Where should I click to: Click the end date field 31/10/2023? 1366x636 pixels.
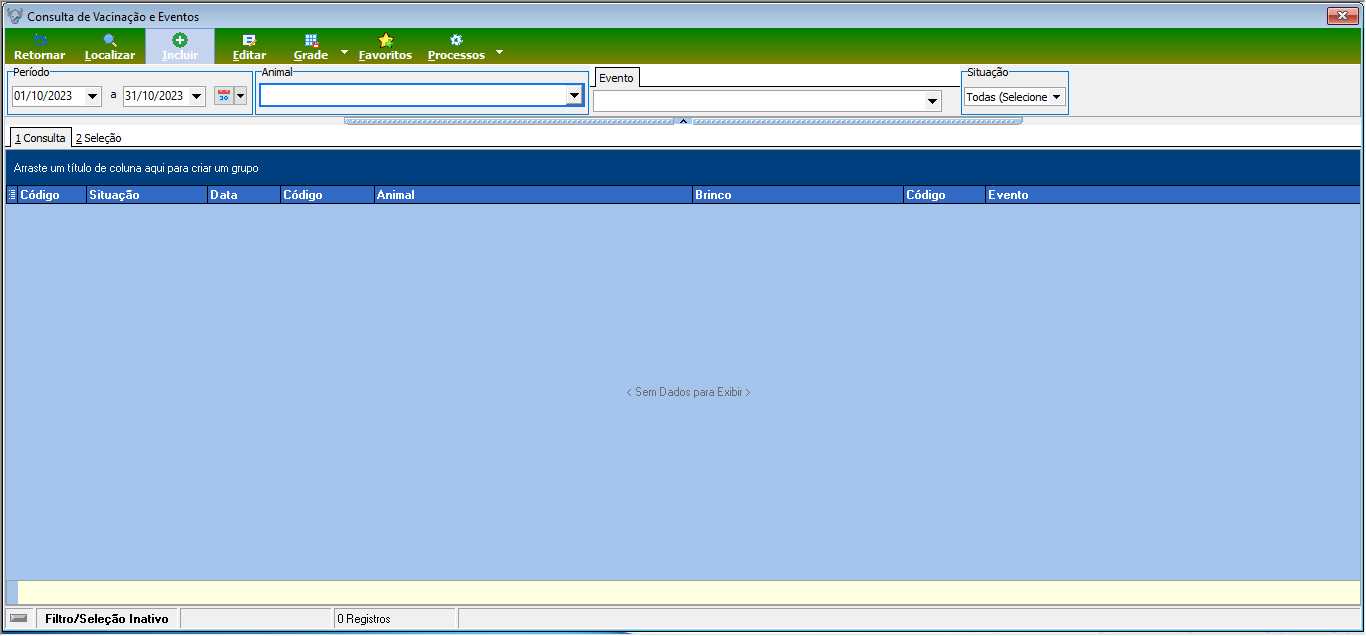click(155, 96)
